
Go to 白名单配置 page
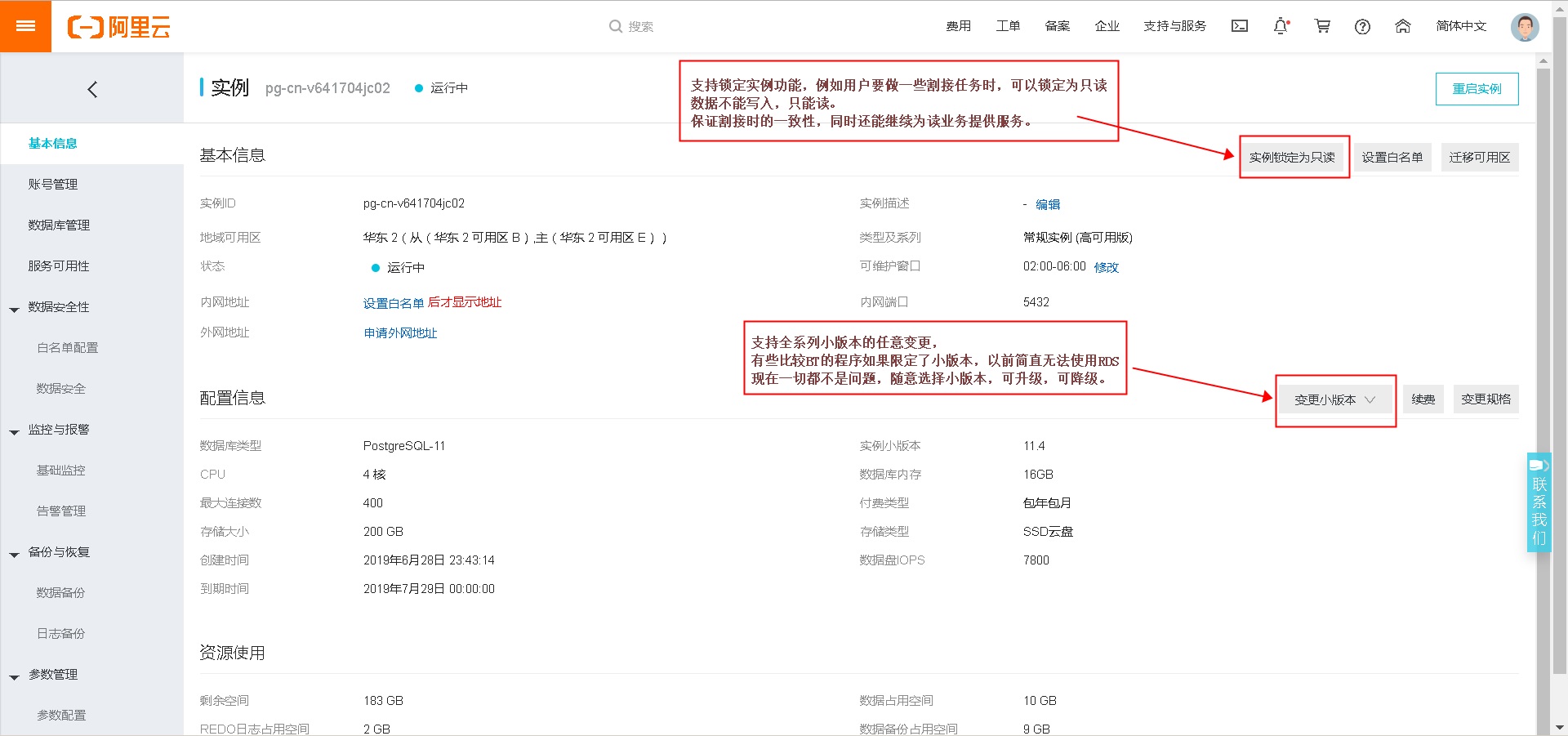click(x=67, y=348)
